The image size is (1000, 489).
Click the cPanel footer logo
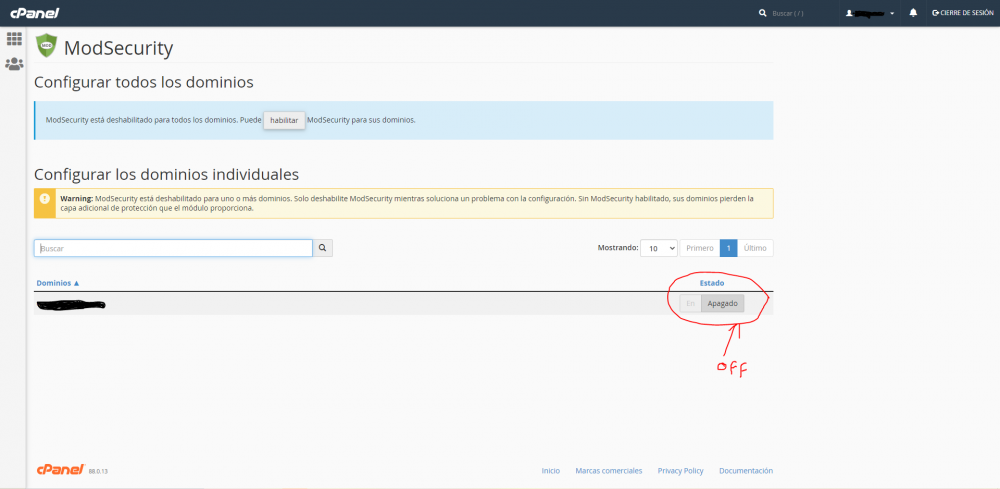[61, 470]
